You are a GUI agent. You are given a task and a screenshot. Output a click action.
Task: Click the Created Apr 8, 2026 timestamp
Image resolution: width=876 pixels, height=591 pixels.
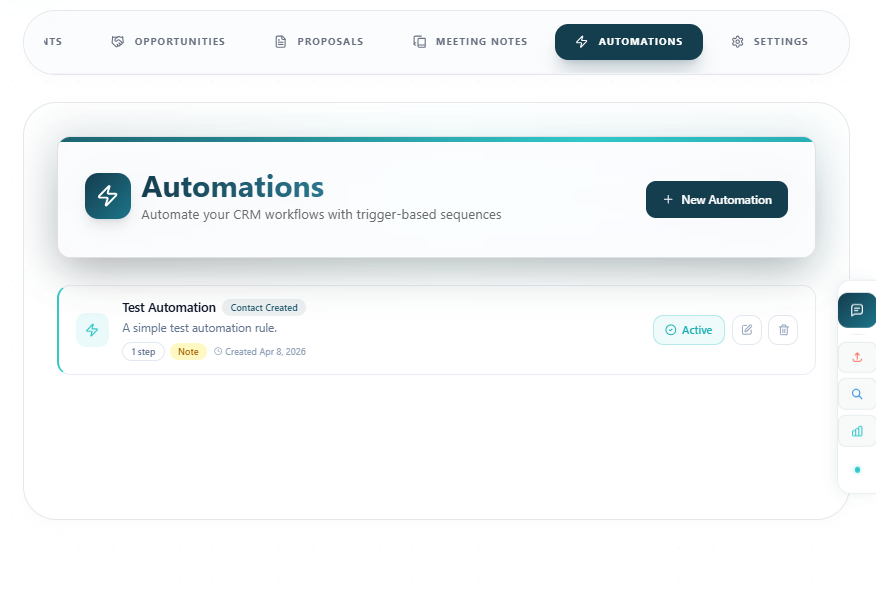click(260, 351)
